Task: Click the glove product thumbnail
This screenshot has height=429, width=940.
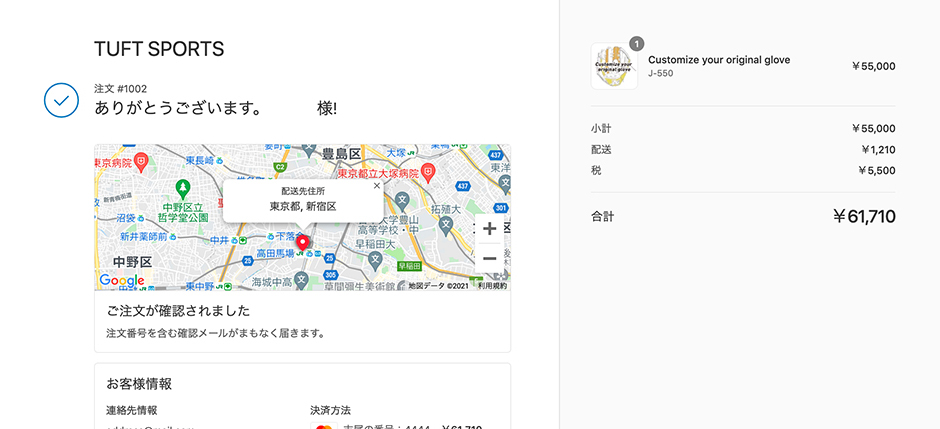Action: (x=614, y=66)
